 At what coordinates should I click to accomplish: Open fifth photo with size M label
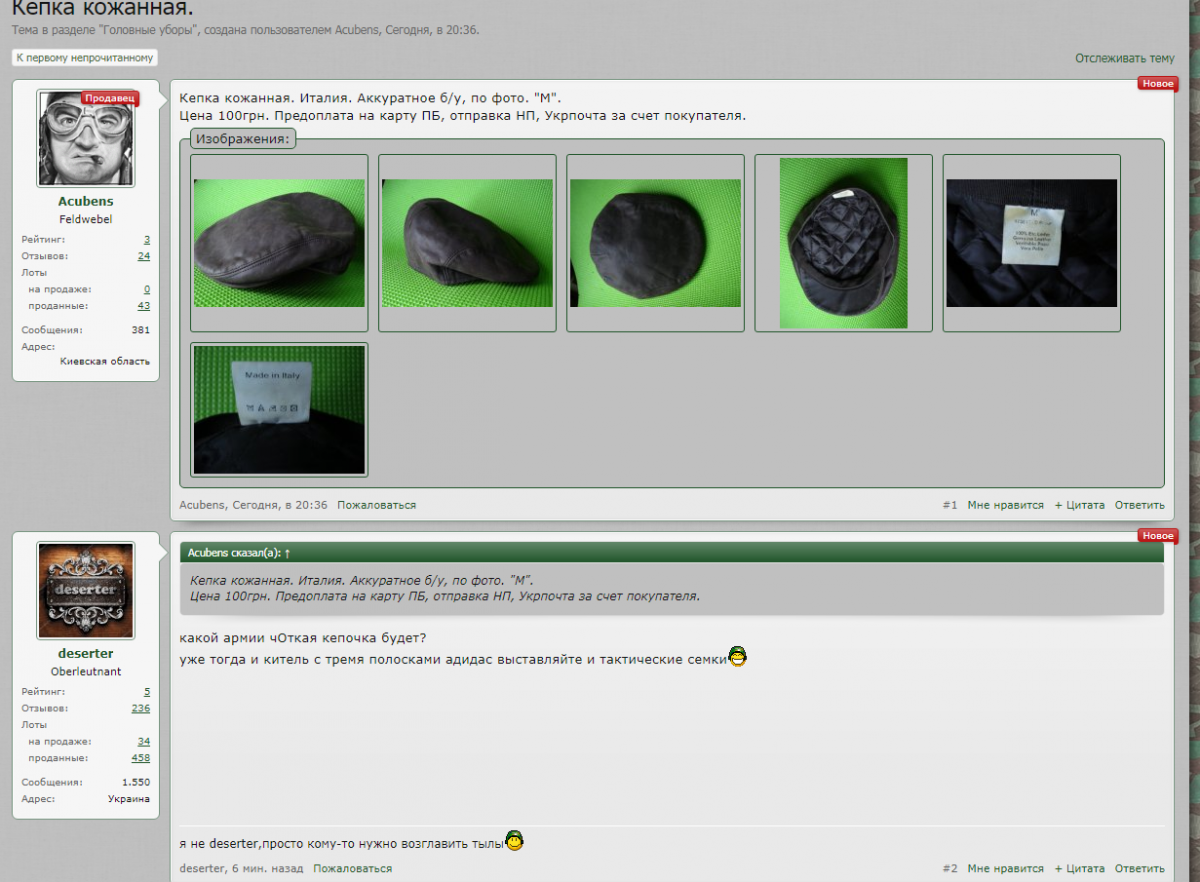click(x=1031, y=243)
